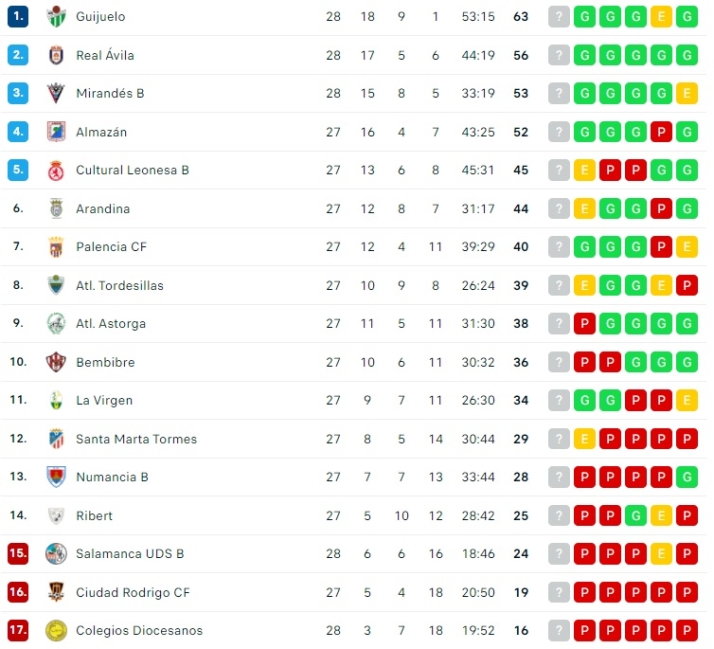Click the Almazán club badge

[56, 132]
